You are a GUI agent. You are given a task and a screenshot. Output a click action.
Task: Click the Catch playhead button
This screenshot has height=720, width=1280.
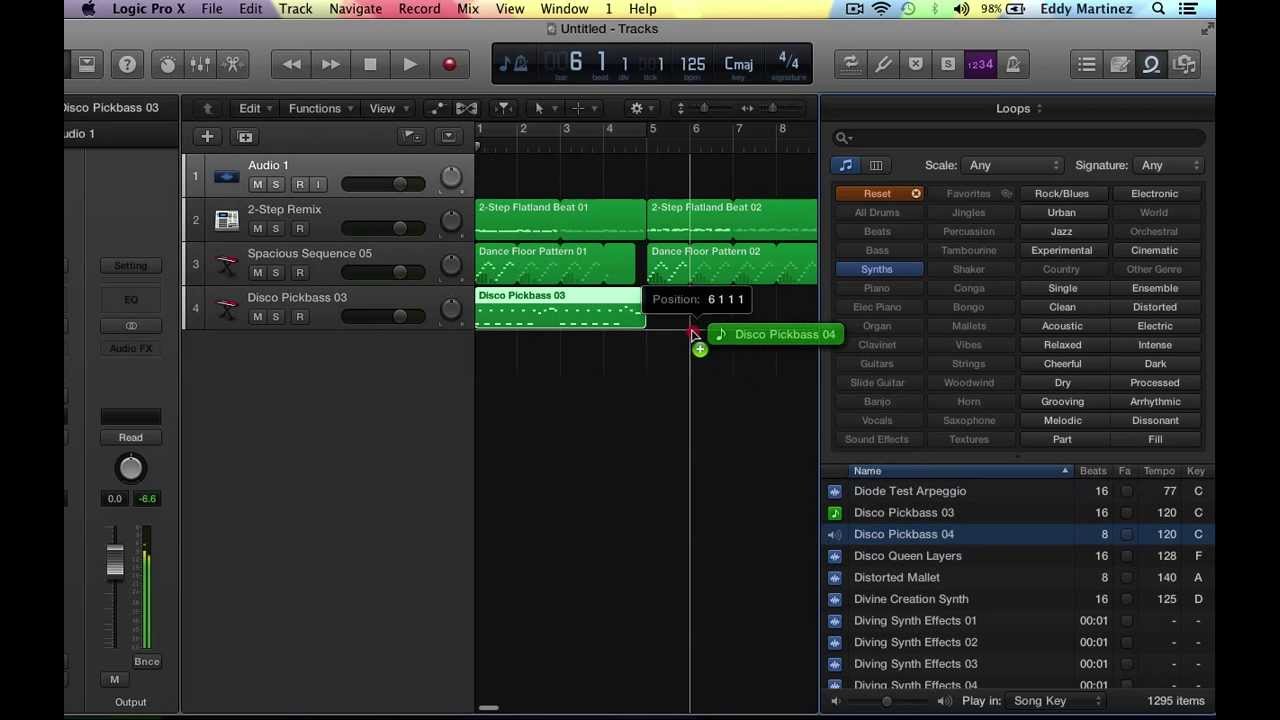(x=503, y=108)
